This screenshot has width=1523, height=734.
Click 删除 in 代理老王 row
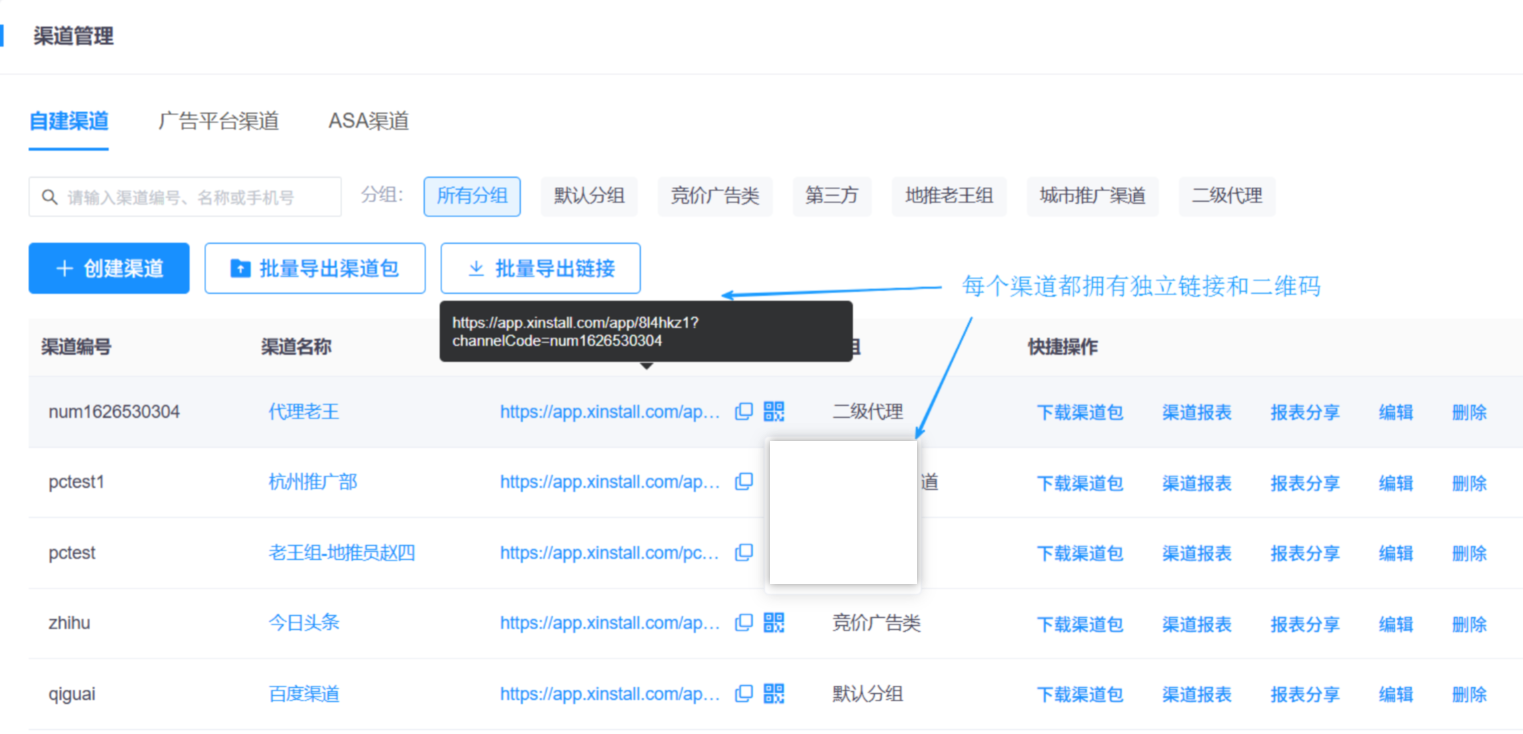(x=1469, y=412)
